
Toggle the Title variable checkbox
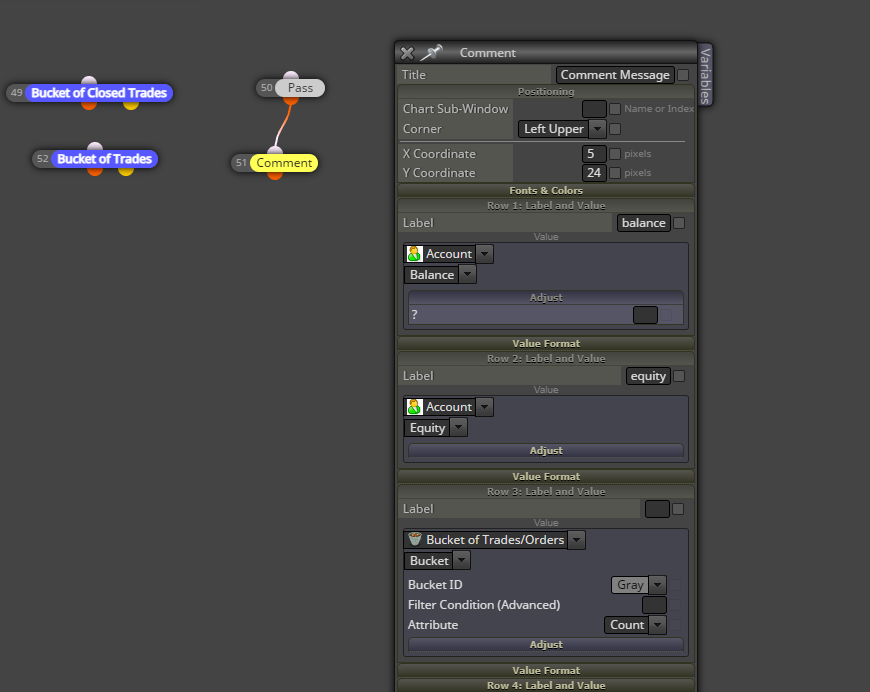point(683,75)
